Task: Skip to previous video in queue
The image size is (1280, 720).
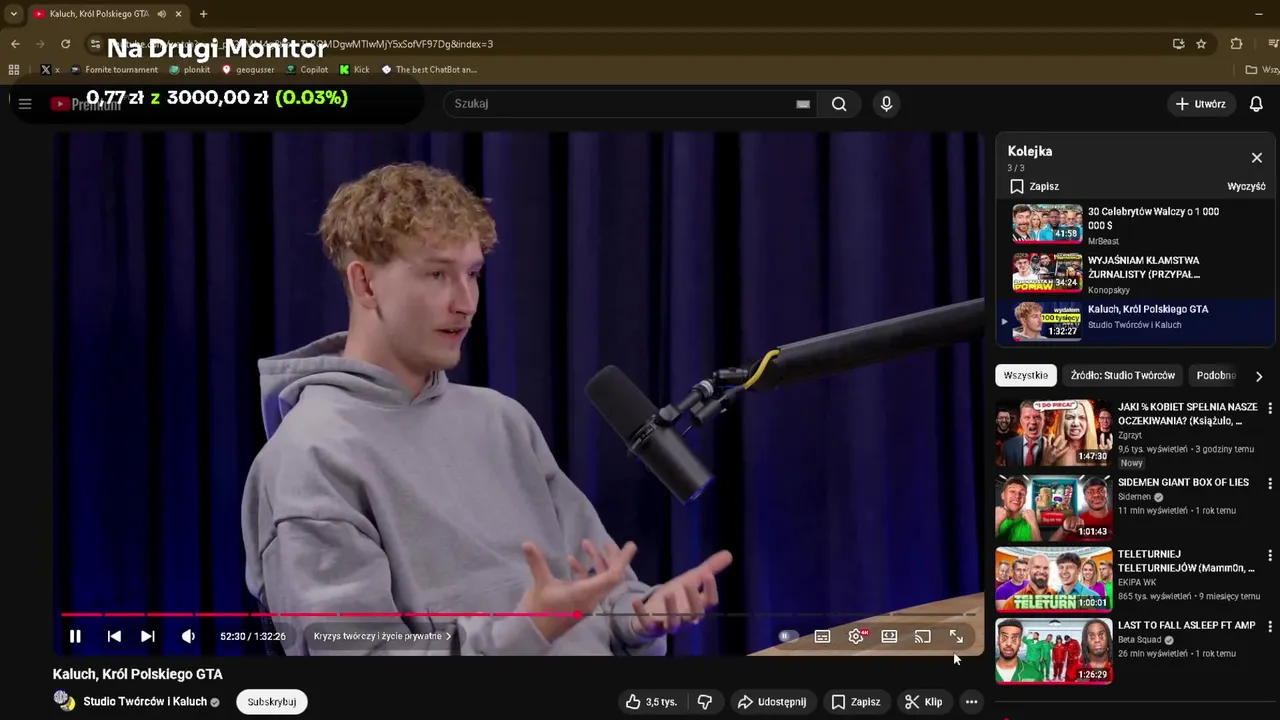Action: pos(114,636)
